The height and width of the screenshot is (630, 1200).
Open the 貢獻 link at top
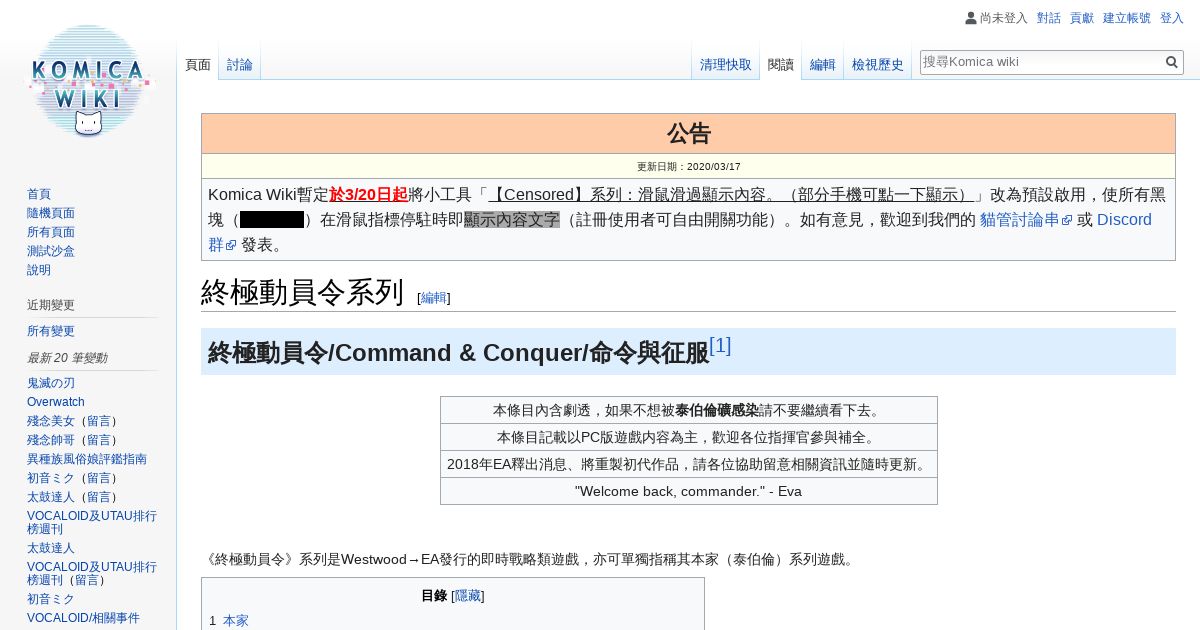tap(1082, 18)
